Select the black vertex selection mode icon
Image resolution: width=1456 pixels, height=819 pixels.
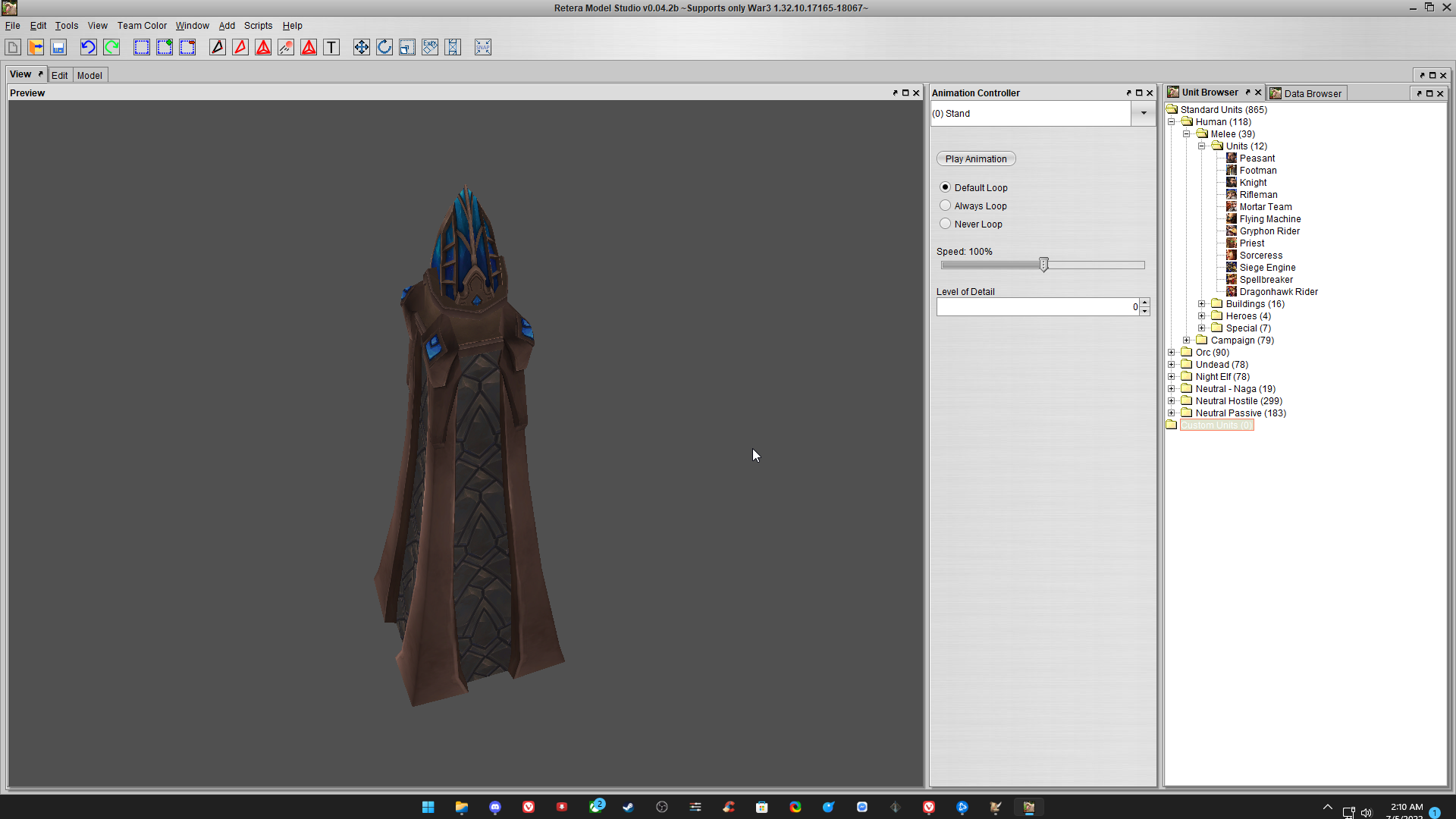coord(218,47)
